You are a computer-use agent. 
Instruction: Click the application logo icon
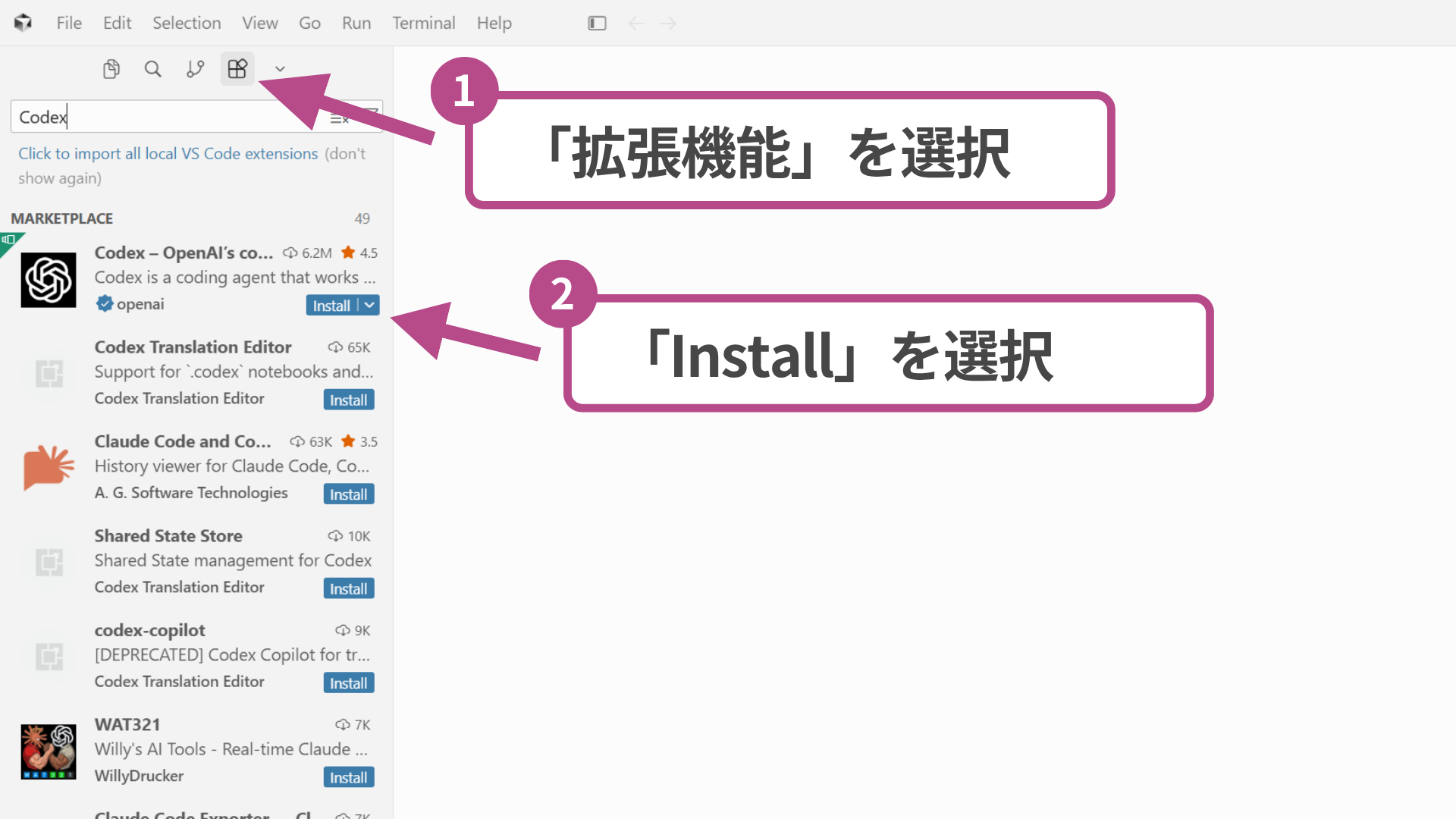(23, 23)
